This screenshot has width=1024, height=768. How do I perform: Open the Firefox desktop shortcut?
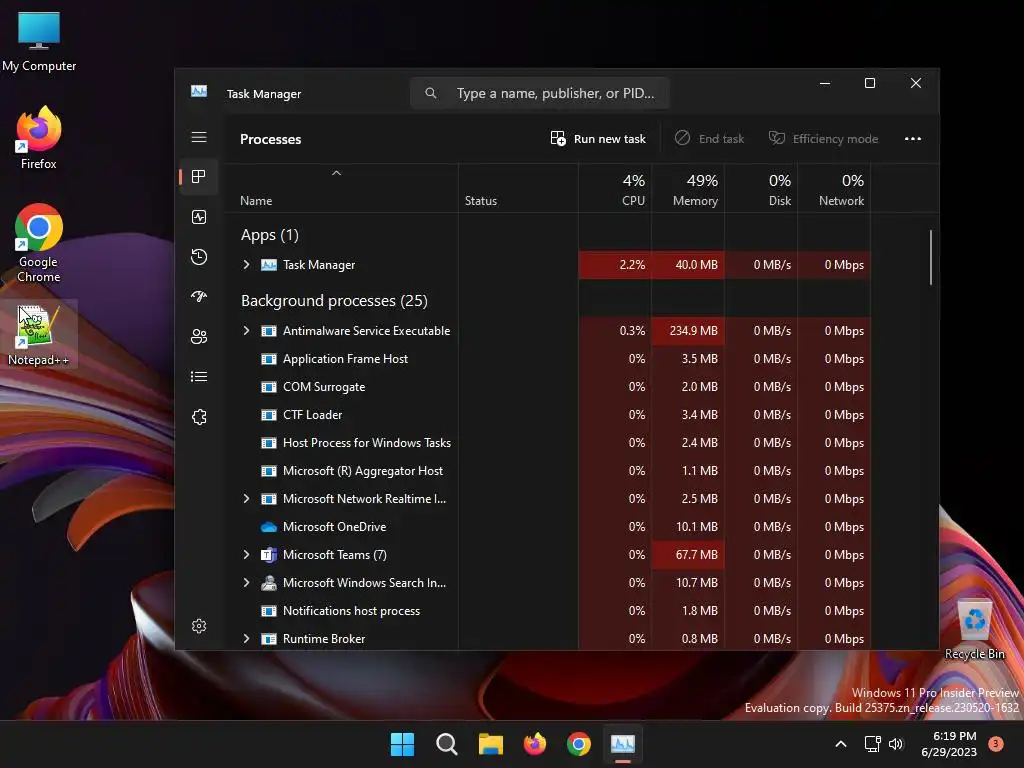tap(39, 138)
